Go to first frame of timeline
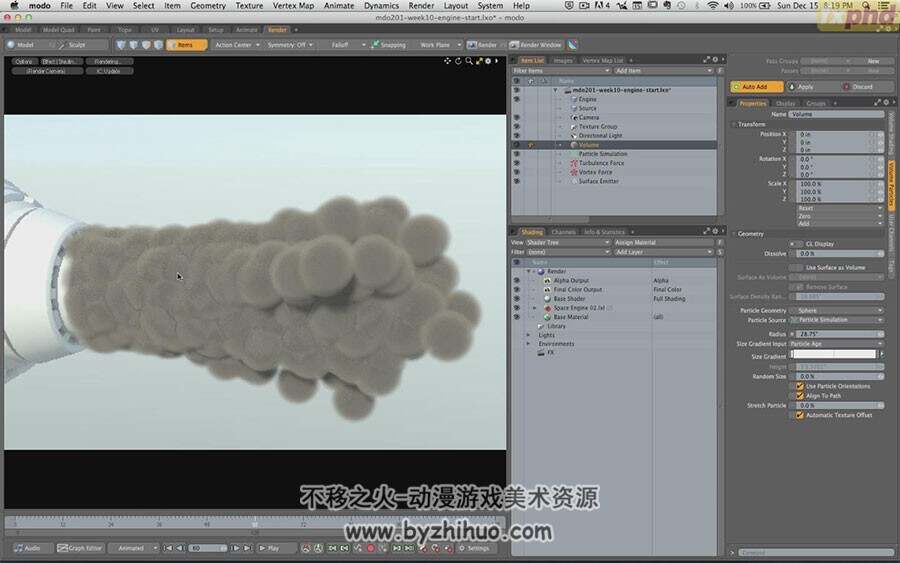The width and height of the screenshot is (900, 563). click(x=168, y=548)
